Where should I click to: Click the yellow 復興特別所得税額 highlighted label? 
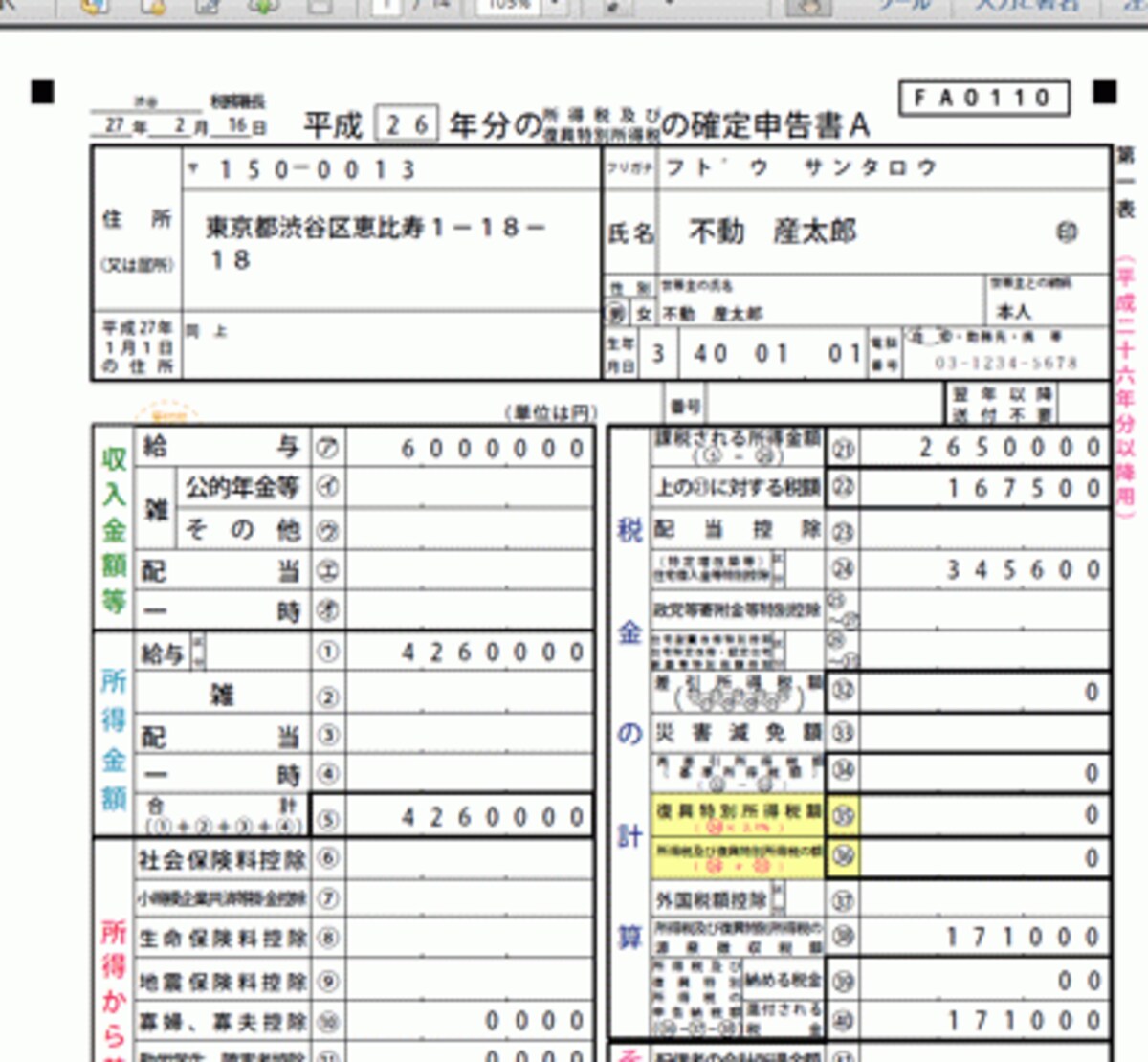coord(737,815)
